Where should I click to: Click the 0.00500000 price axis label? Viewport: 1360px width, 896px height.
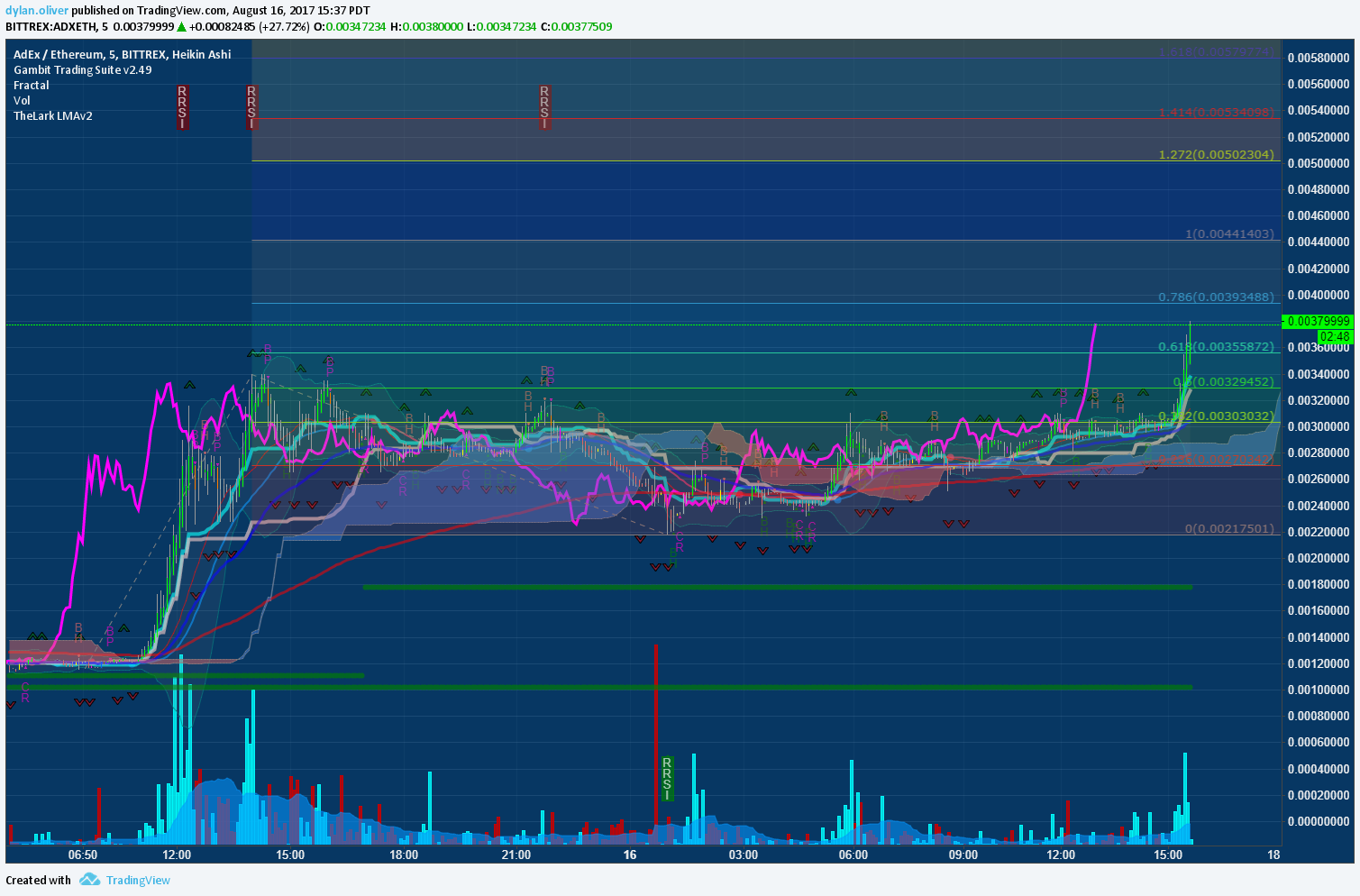[1319, 163]
